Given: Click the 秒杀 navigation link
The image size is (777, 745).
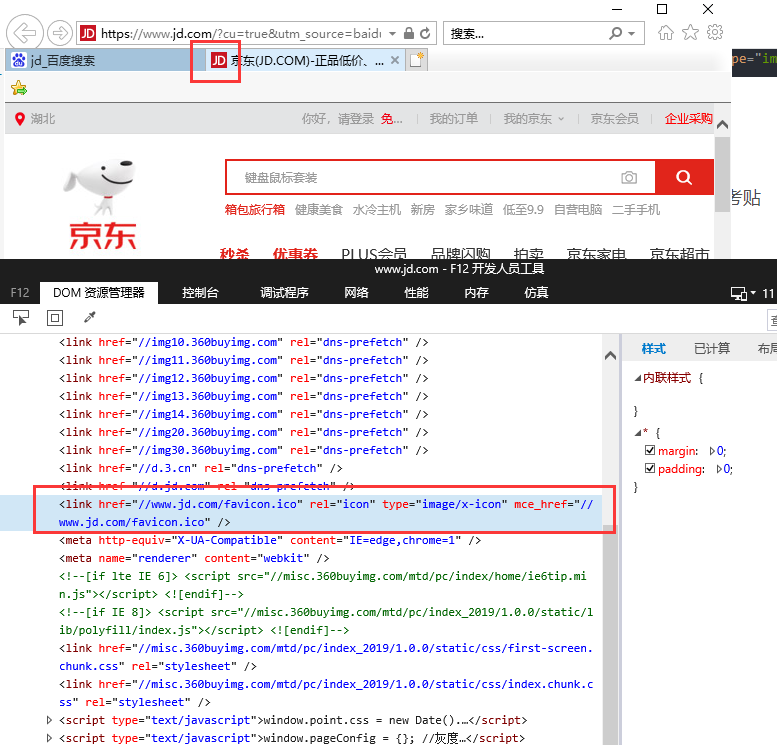Looking at the screenshot, I should pos(234,253).
